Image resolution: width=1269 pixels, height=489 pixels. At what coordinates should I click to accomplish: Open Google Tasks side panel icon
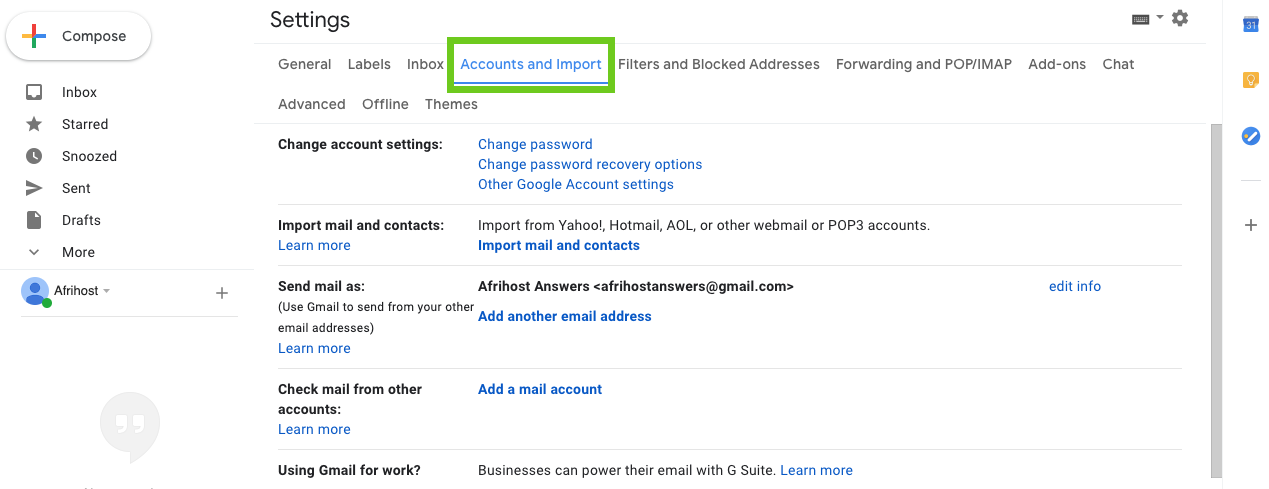pyautogui.click(x=1250, y=136)
